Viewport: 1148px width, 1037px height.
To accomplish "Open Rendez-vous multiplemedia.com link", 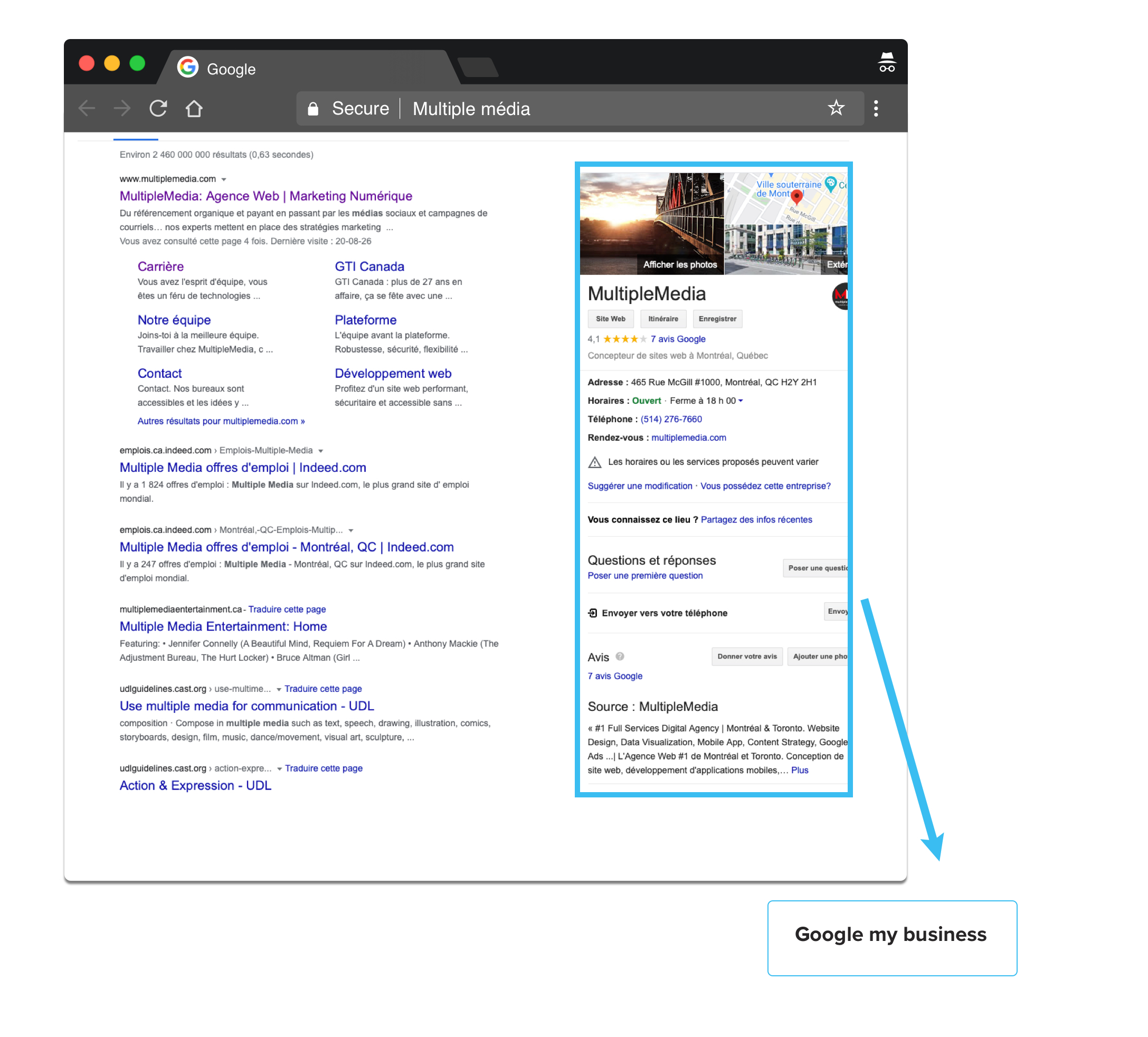I will click(688, 437).
